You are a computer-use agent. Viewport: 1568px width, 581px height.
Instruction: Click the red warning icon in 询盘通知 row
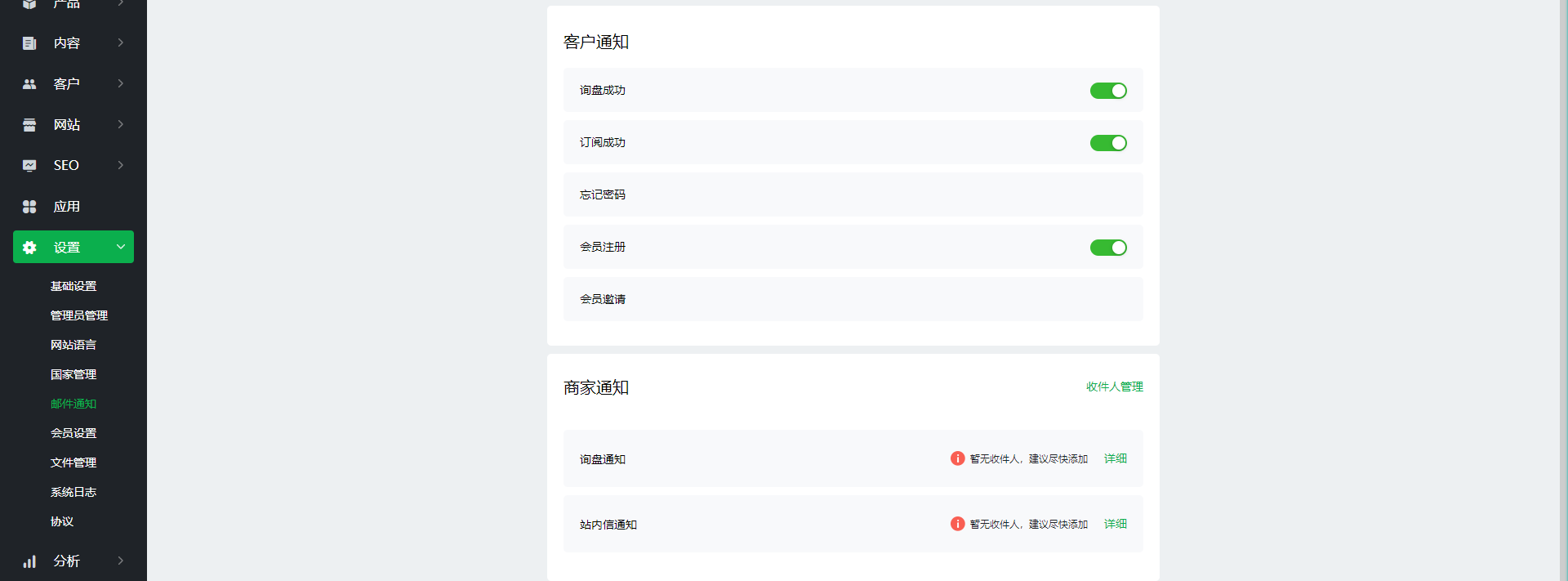(x=957, y=458)
